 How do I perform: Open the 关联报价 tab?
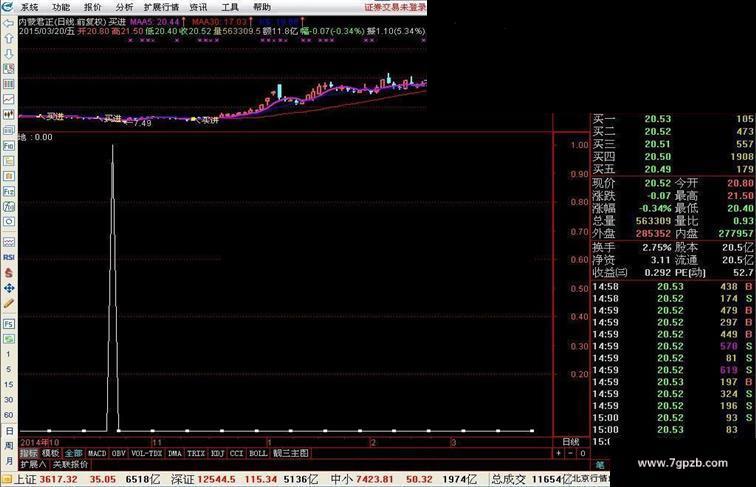coord(70,464)
